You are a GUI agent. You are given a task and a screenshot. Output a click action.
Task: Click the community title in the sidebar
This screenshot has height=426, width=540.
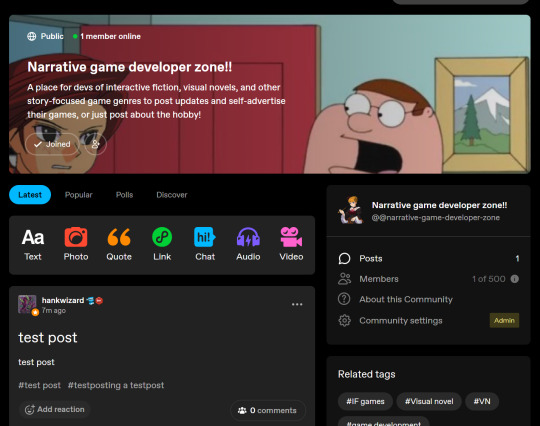(439, 205)
